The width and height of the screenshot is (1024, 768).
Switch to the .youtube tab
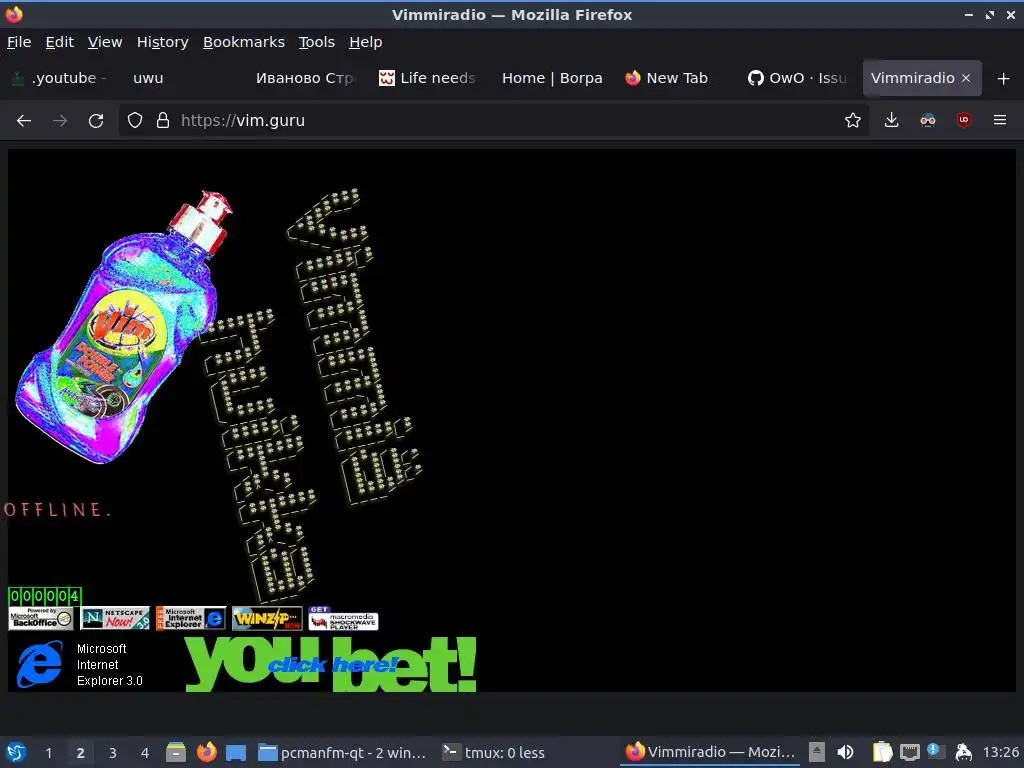pos(59,78)
